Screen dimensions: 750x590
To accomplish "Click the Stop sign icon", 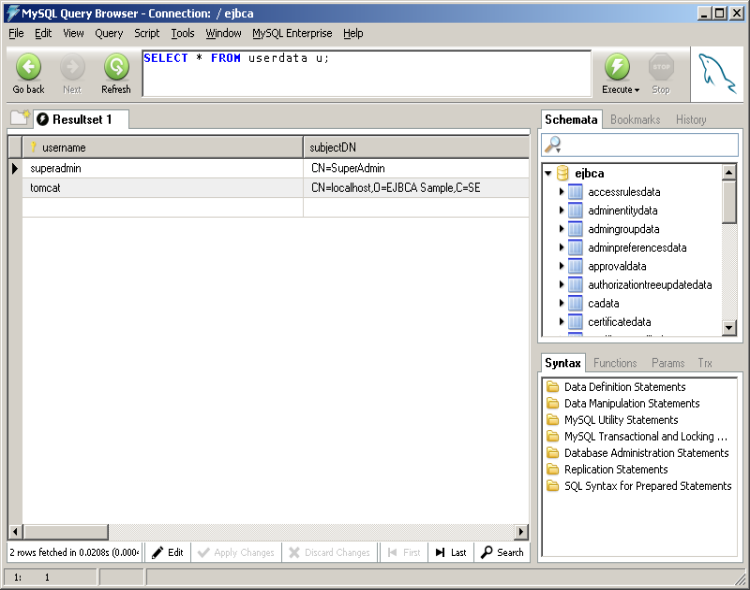I will pos(661,67).
